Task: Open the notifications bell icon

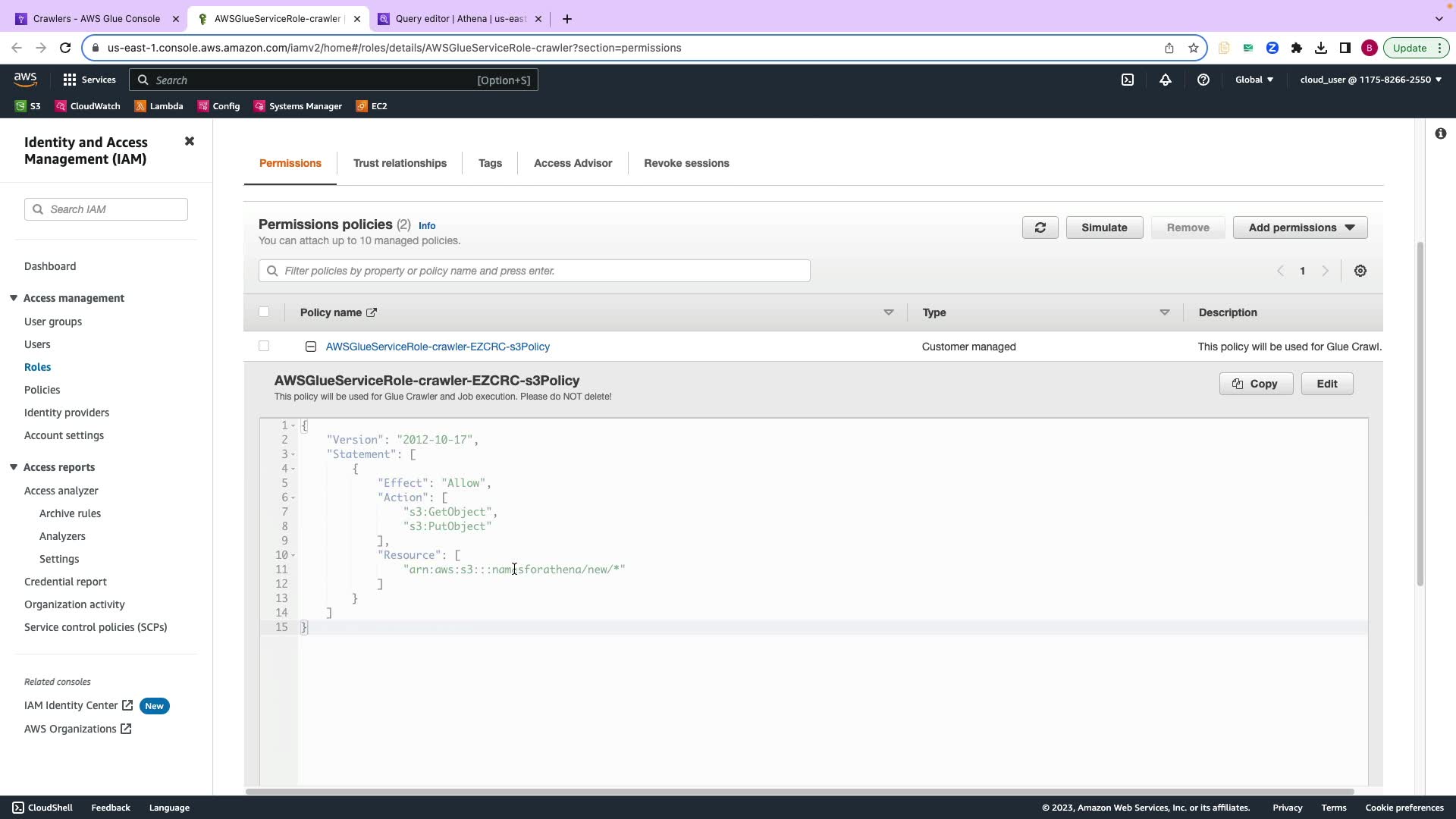Action: (x=1166, y=80)
